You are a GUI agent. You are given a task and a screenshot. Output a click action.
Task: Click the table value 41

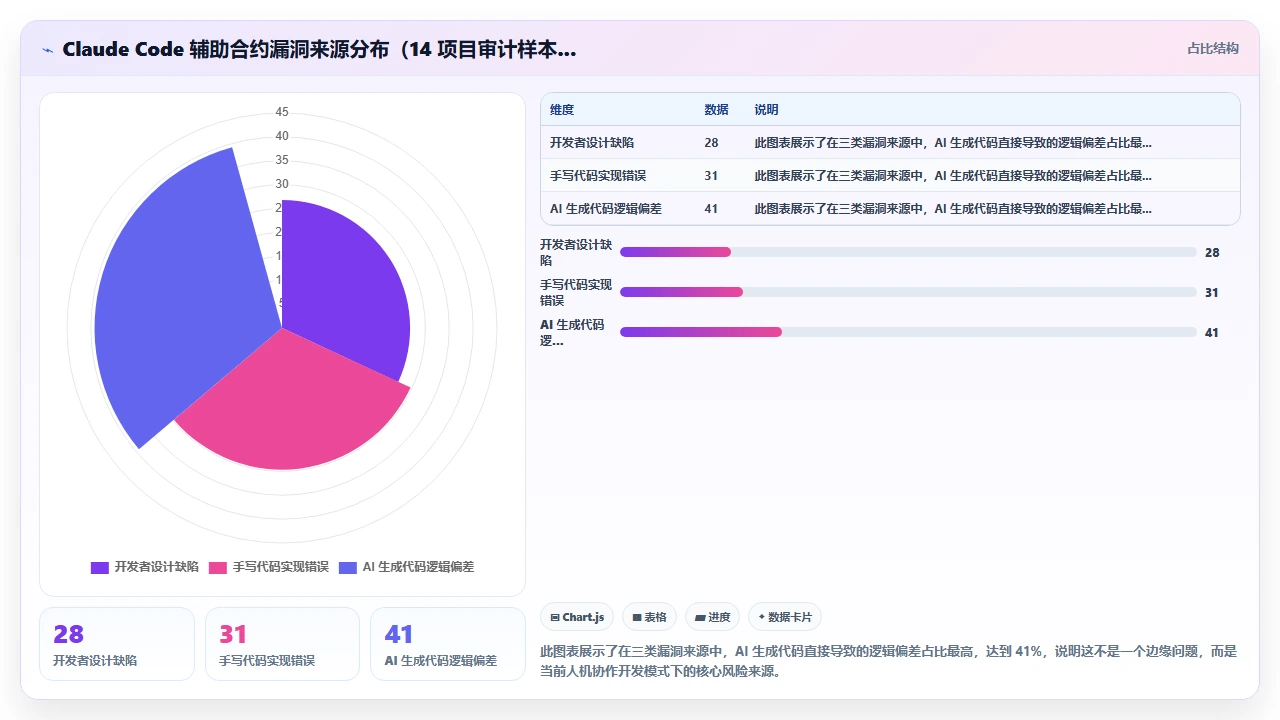coord(711,209)
